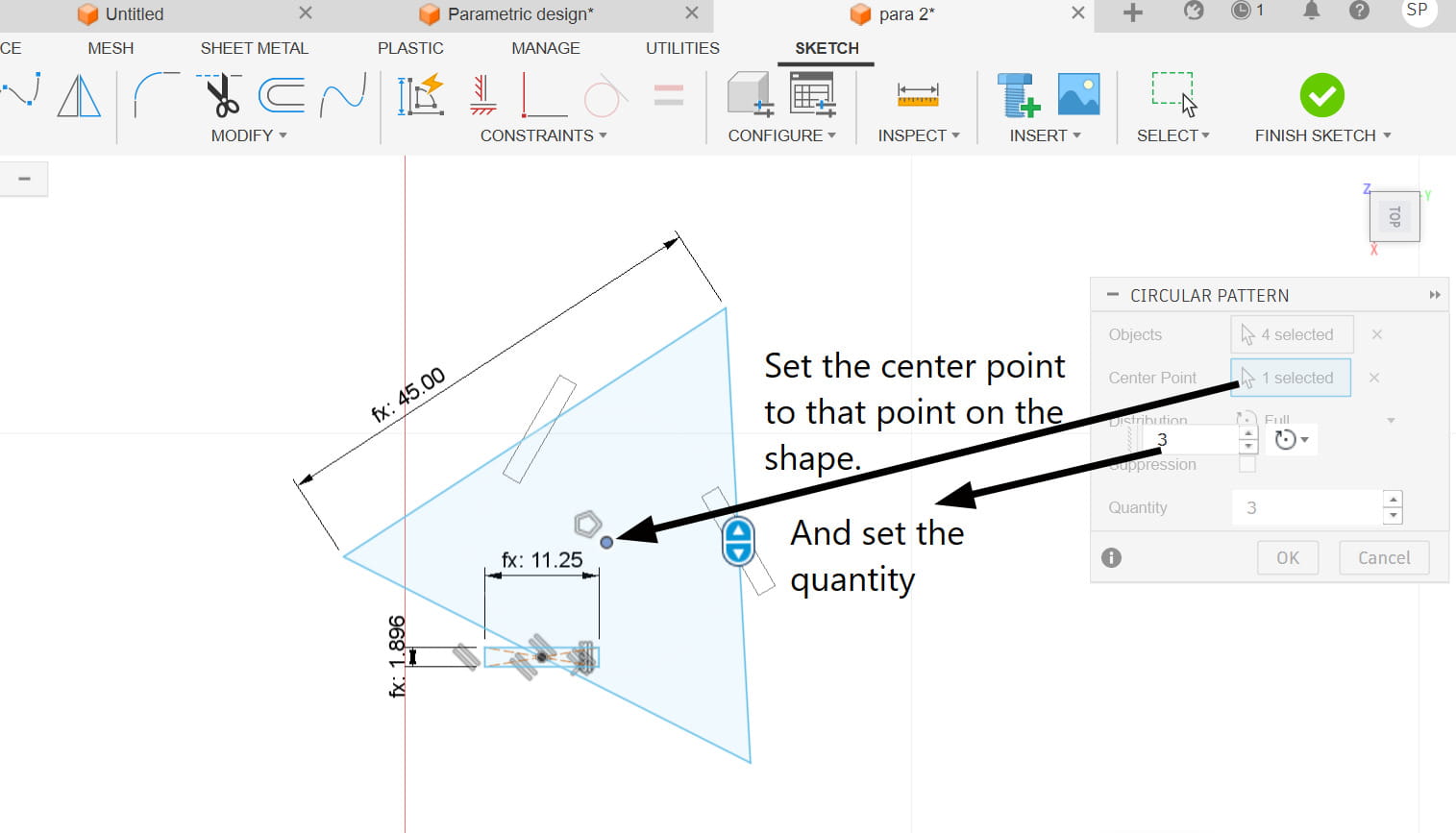1456x833 pixels.
Task: Expand the SELECT dropdown
Action: point(1173,135)
